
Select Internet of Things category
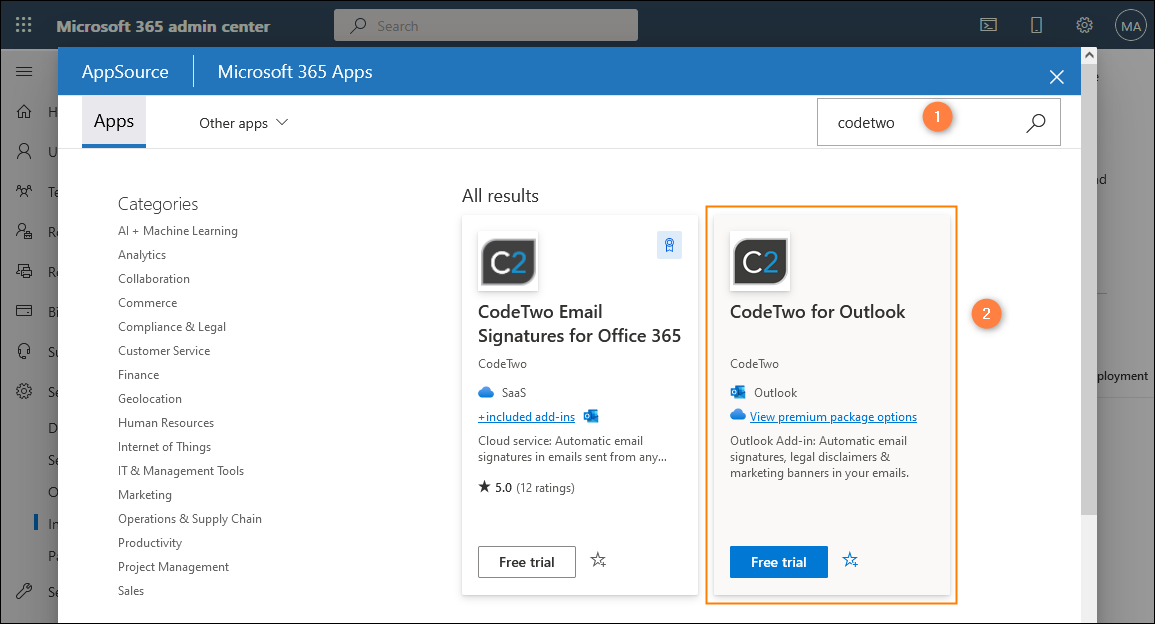coord(164,446)
